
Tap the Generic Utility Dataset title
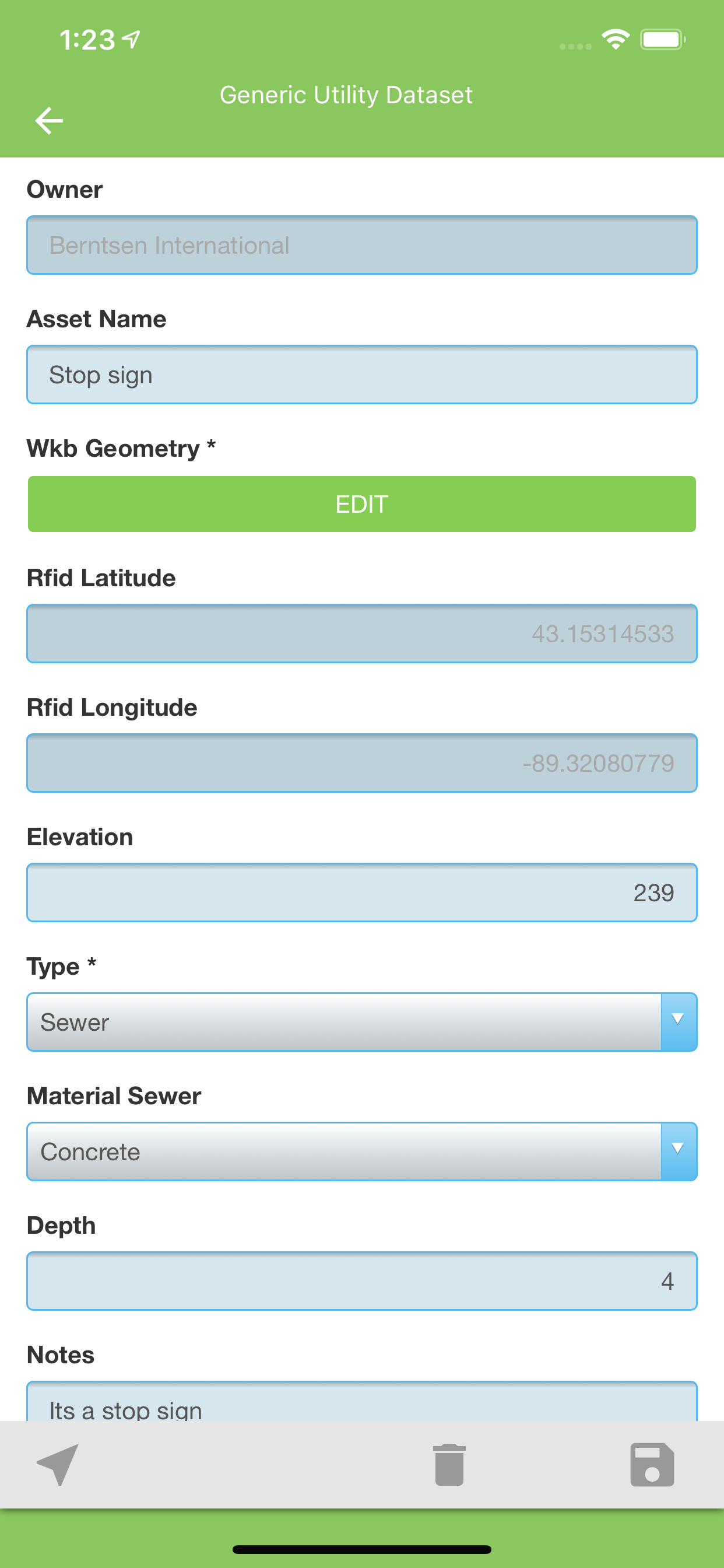click(346, 95)
